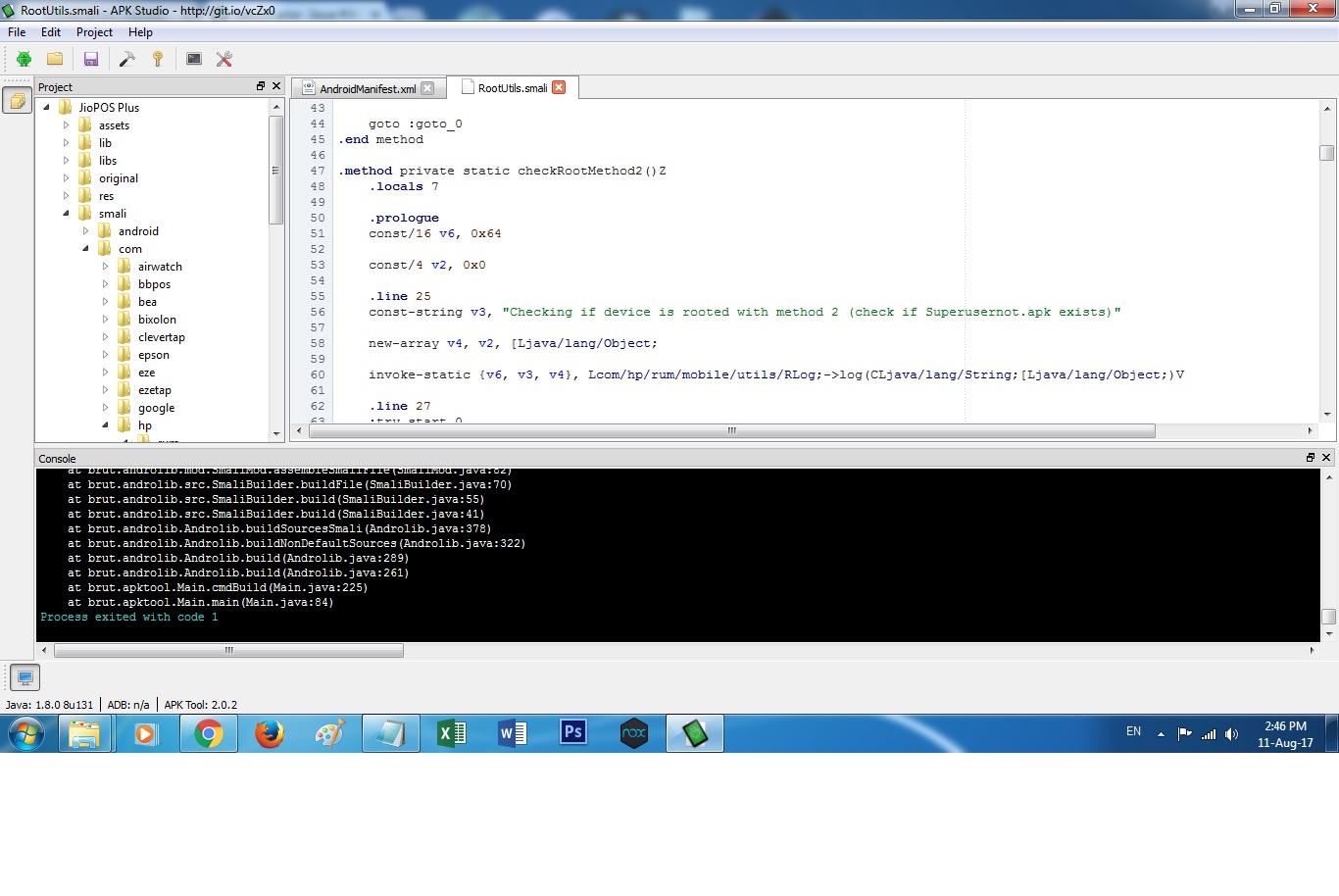Open Nox from the taskbar
The image size is (1339, 896).
point(634,733)
